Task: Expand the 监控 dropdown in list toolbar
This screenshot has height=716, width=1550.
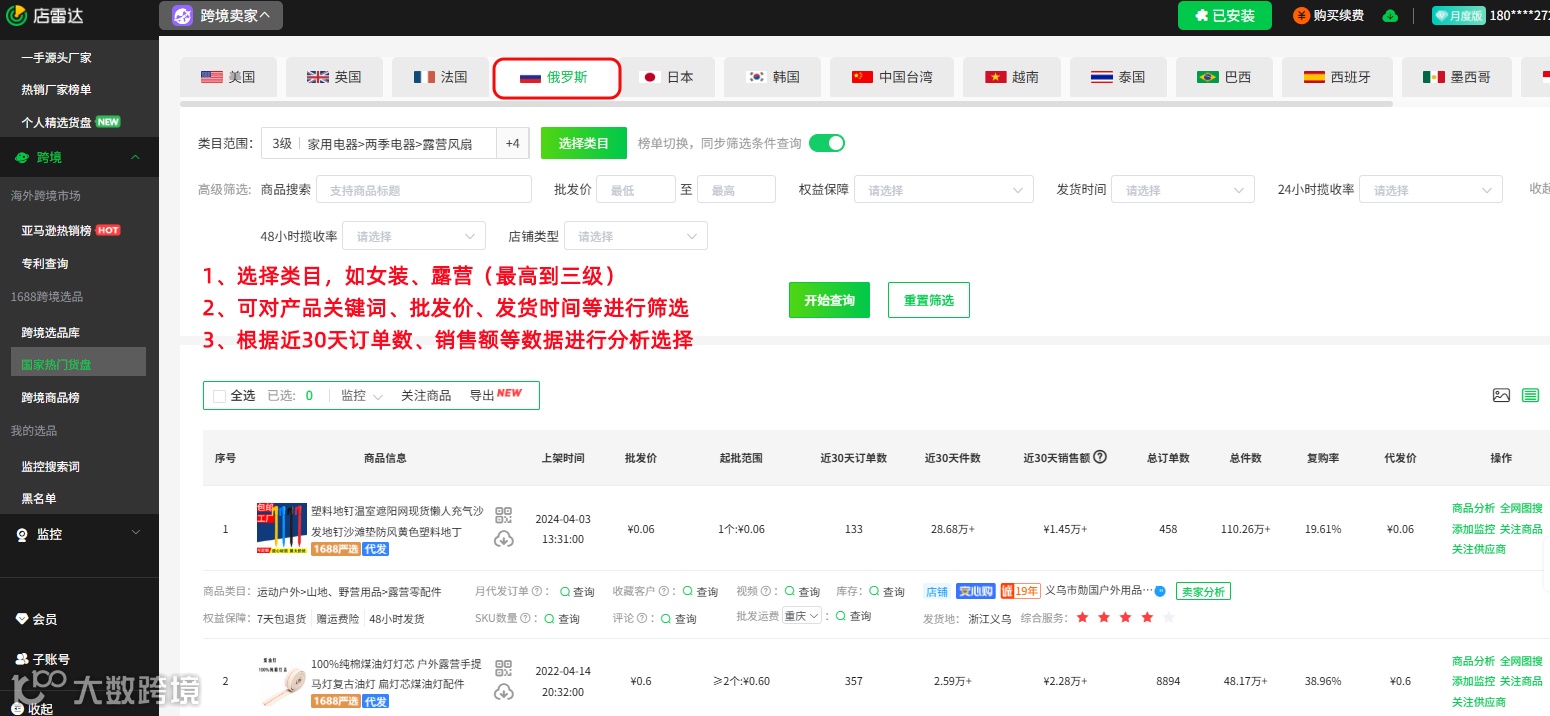Action: [362, 396]
